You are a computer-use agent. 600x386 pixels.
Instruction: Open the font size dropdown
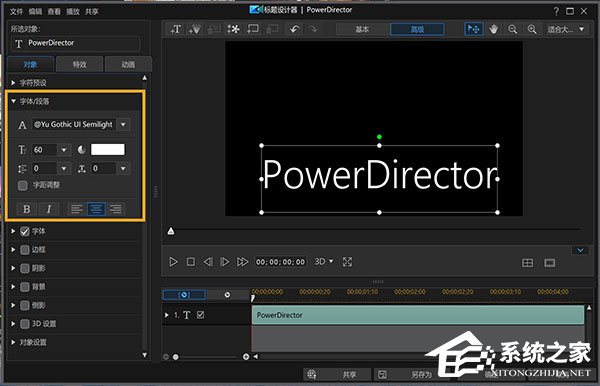pyautogui.click(x=64, y=150)
